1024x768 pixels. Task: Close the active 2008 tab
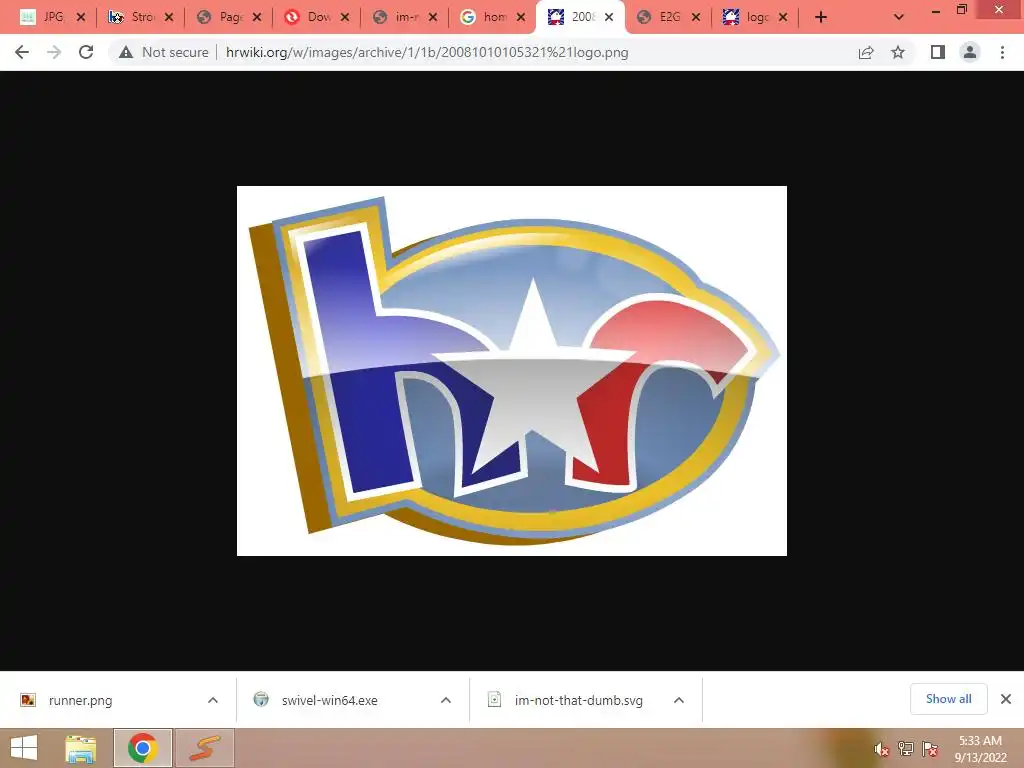(609, 17)
